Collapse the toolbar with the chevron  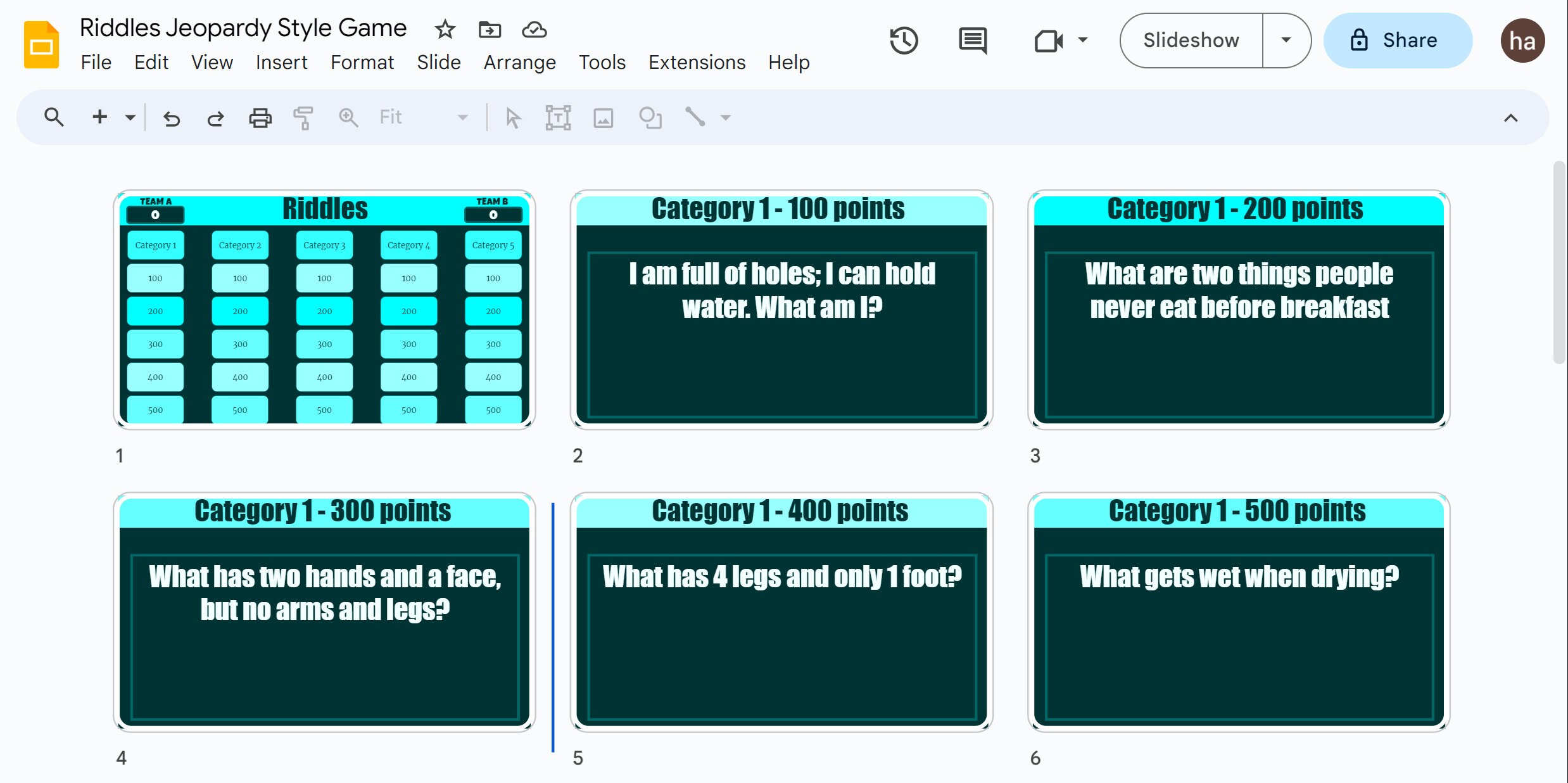1511,117
